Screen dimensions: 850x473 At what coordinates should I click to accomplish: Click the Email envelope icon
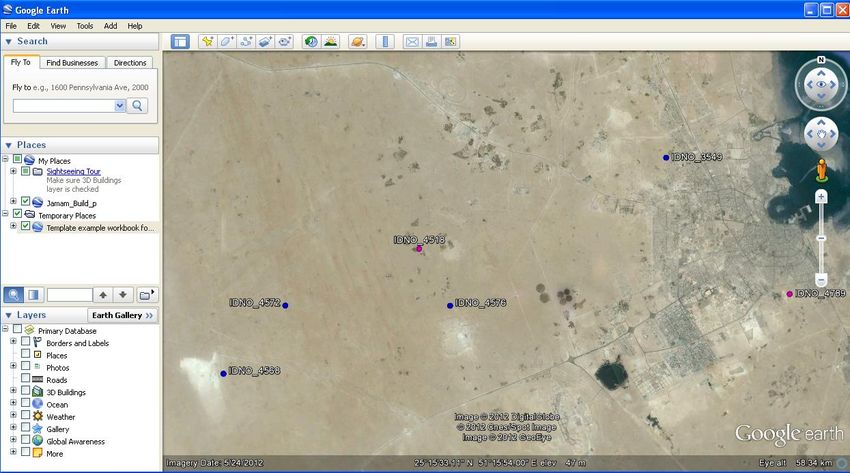pyautogui.click(x=412, y=42)
